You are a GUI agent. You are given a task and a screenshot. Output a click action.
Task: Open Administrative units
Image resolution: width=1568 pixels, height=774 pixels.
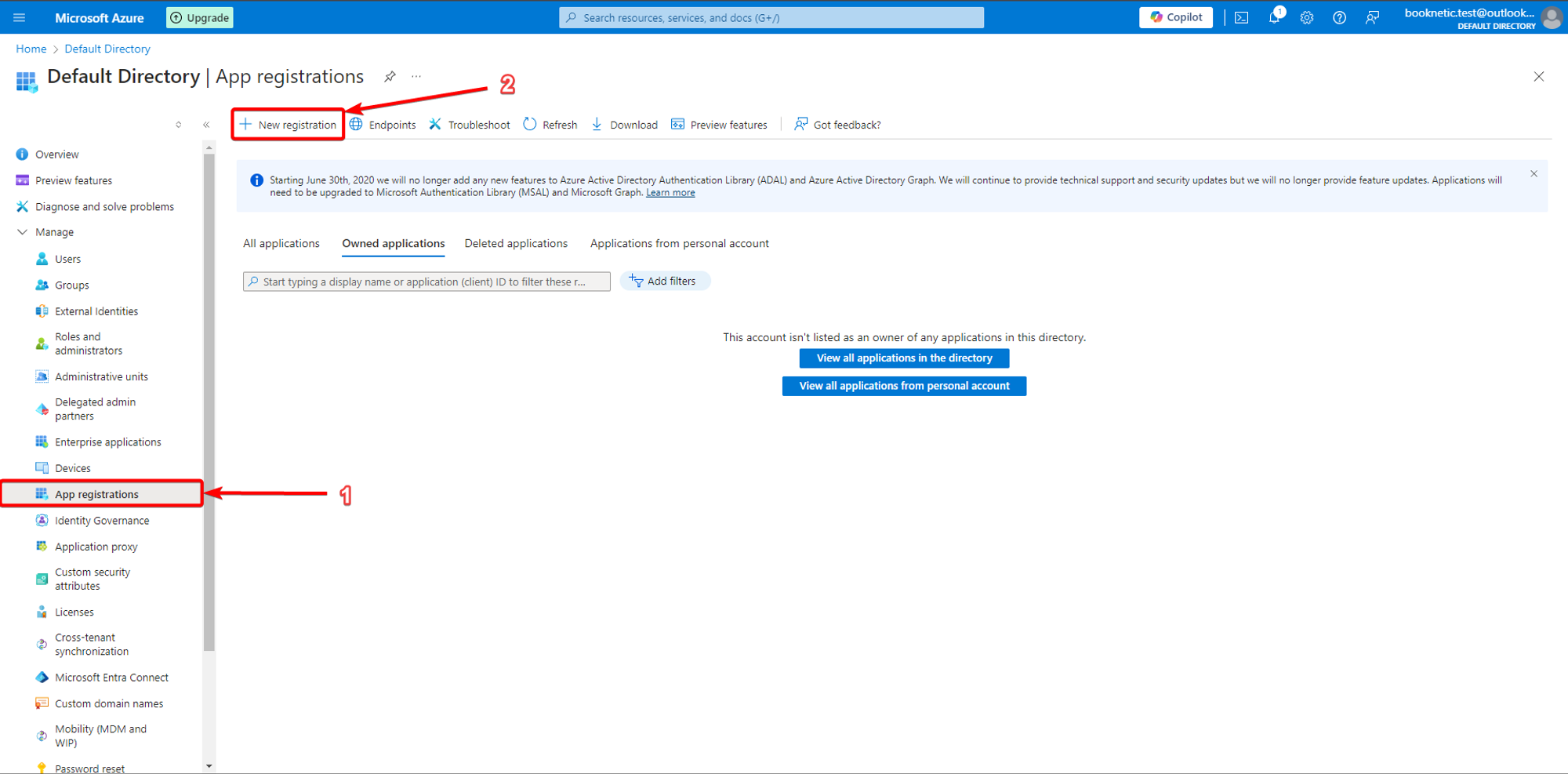tap(102, 376)
